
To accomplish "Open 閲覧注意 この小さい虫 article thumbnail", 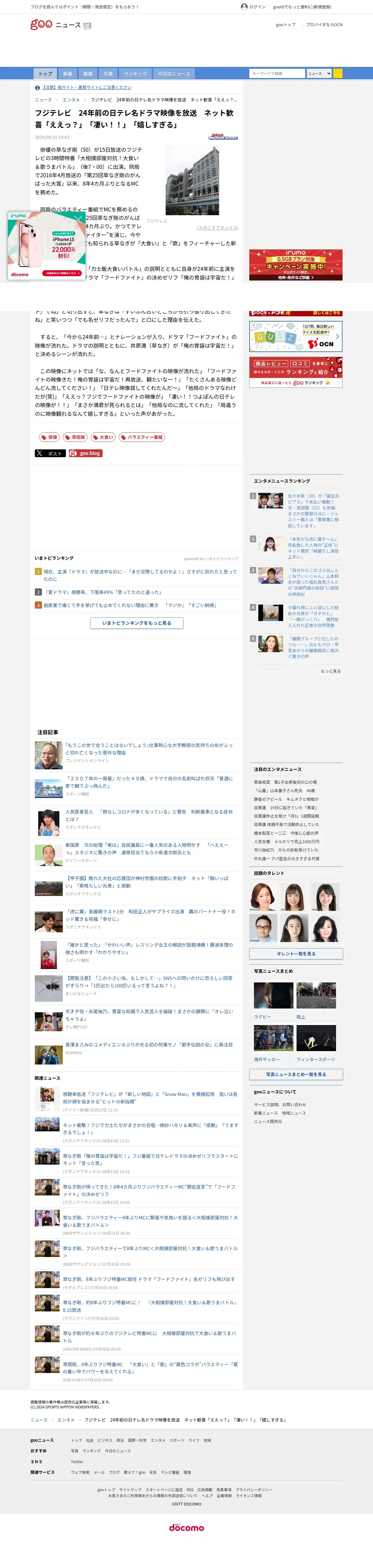I will (49, 989).
